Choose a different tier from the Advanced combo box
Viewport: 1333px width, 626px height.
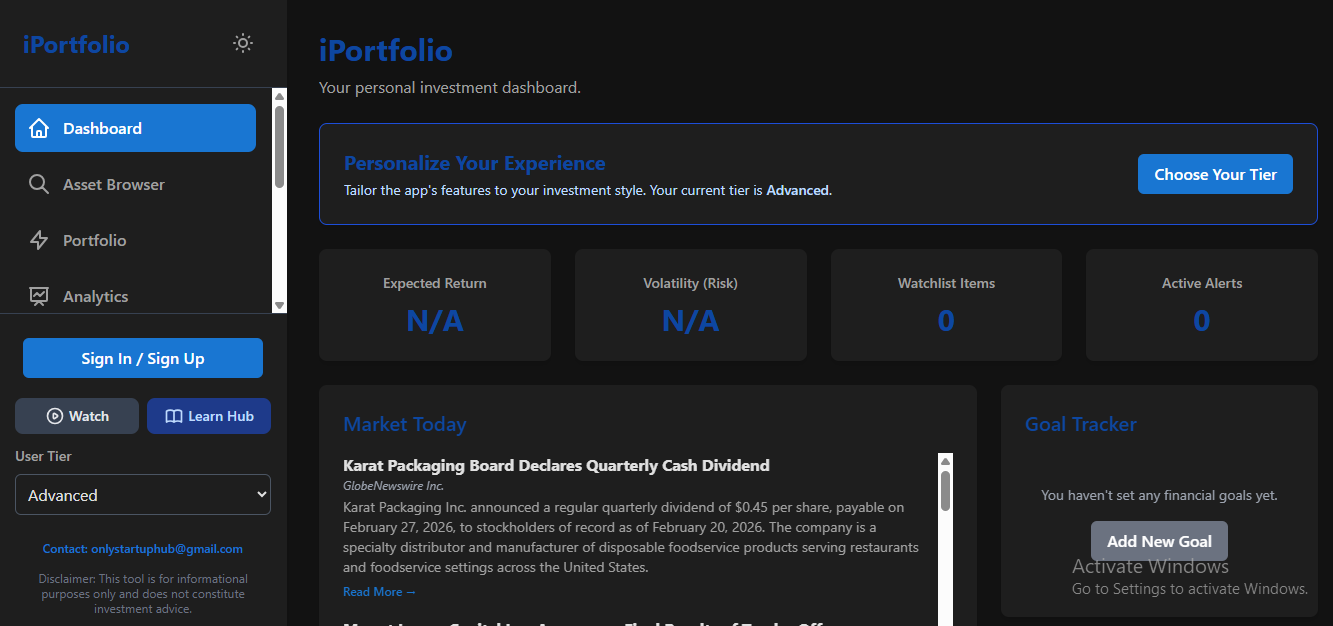point(142,494)
